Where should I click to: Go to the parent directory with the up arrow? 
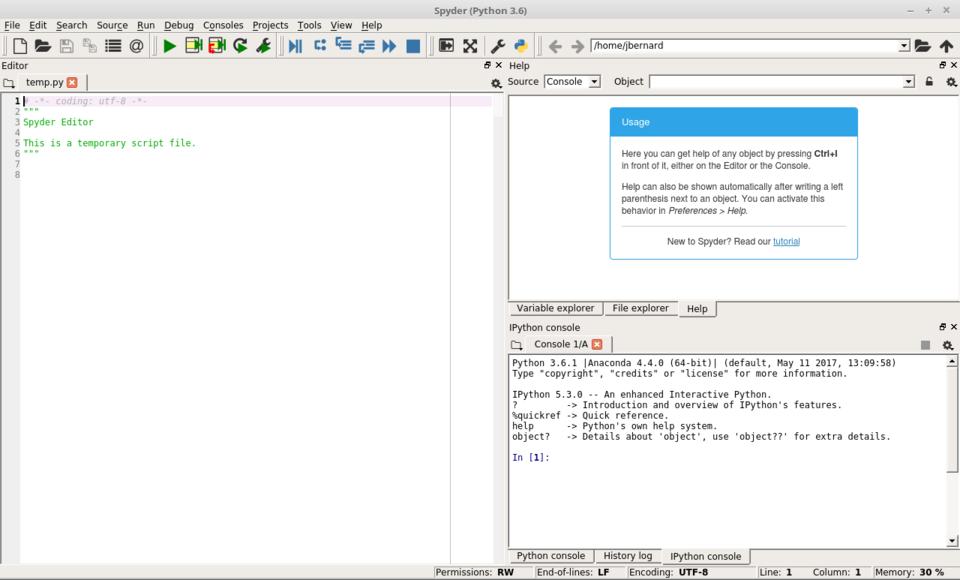pos(946,46)
